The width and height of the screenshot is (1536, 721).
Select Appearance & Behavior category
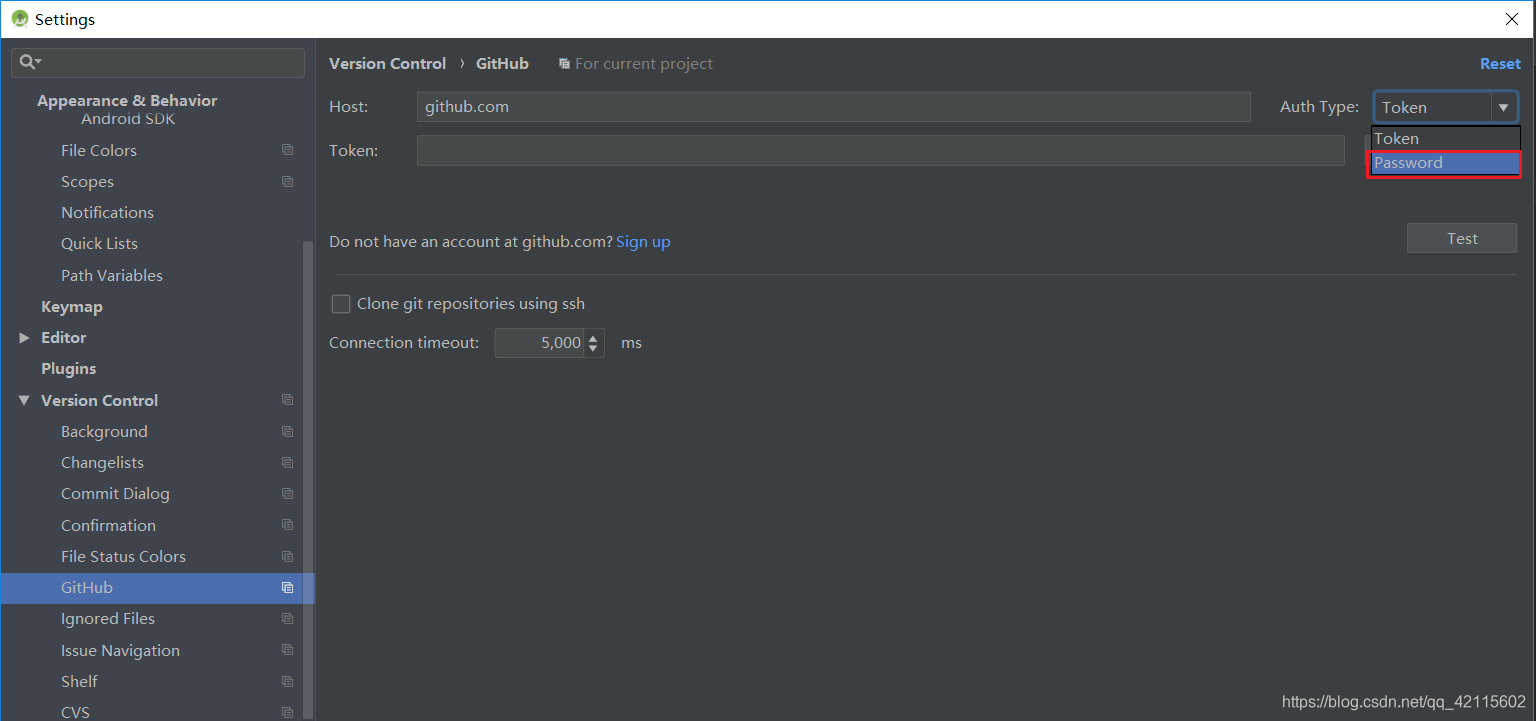point(127,101)
